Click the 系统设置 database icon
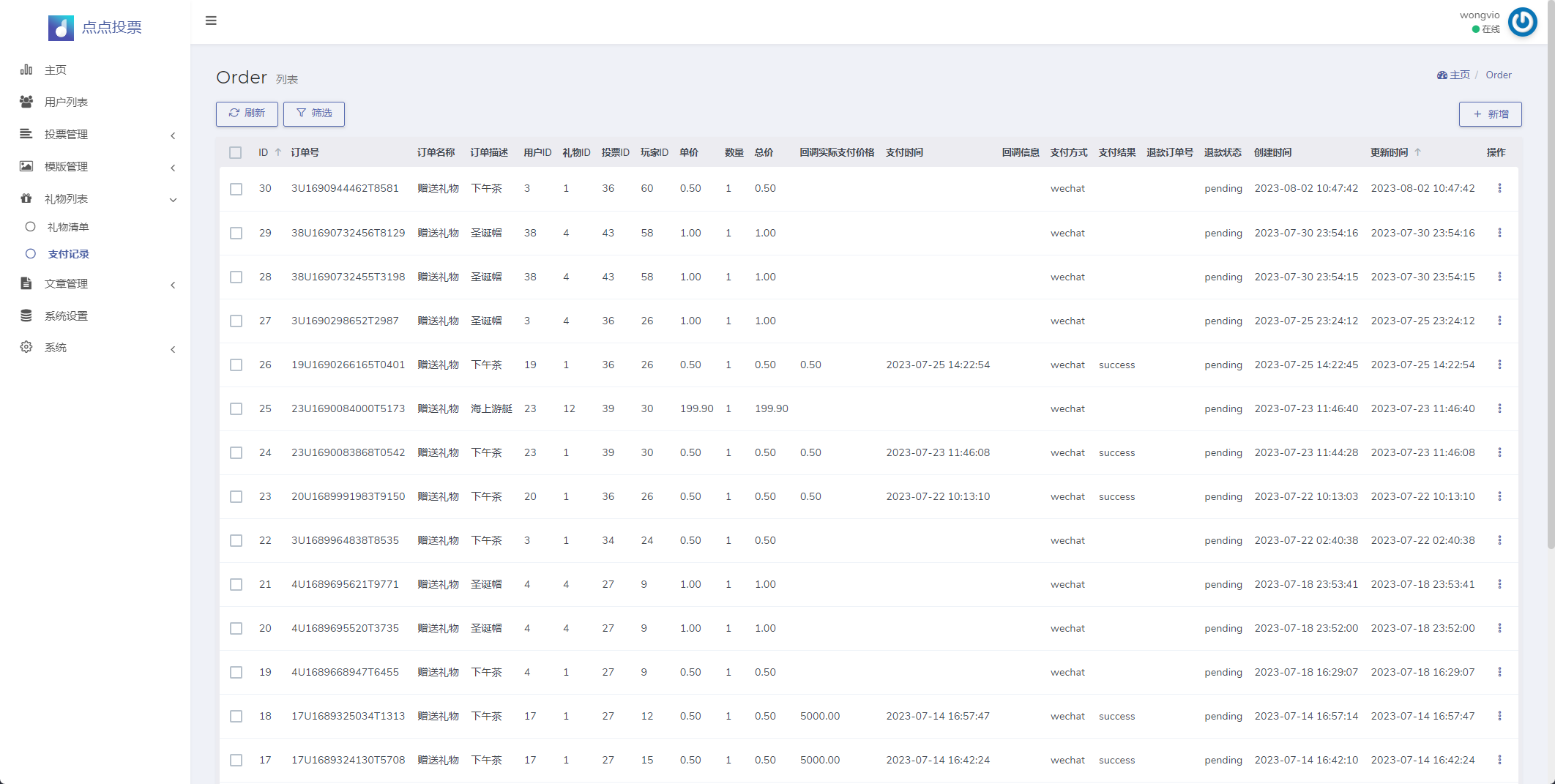Viewport: 1555px width, 784px height. tap(26, 316)
